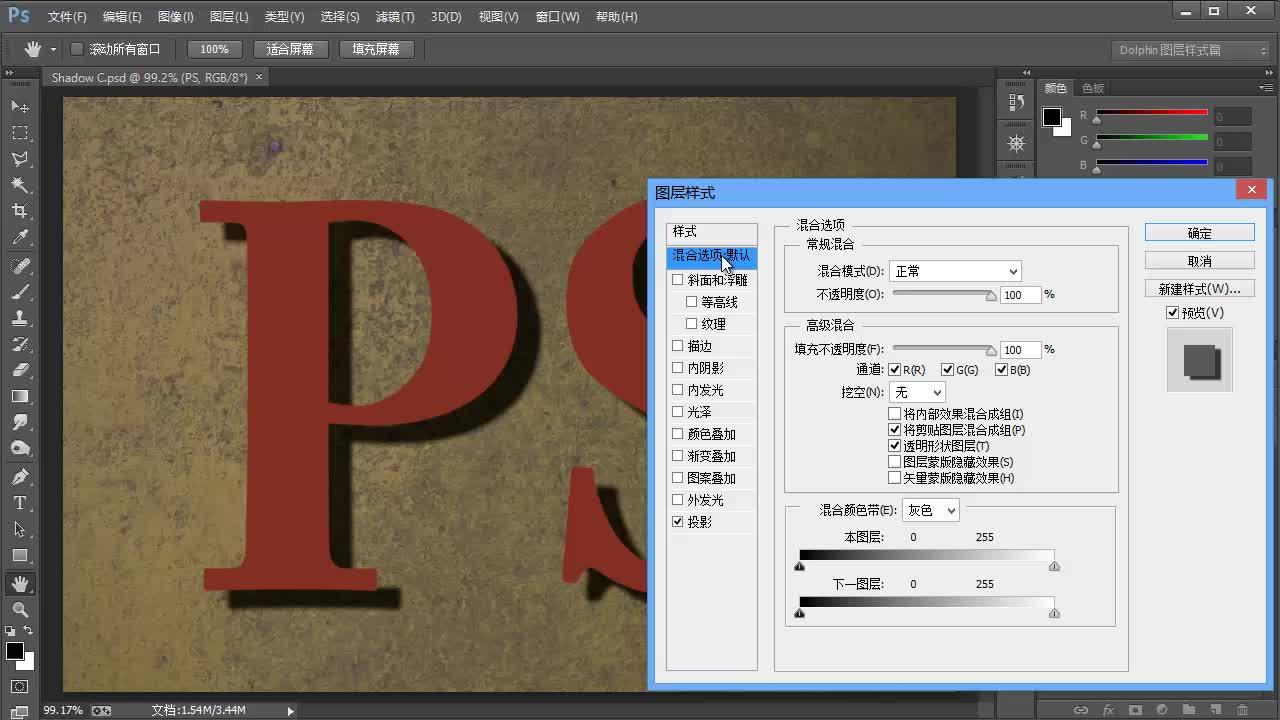Viewport: 1280px width, 720px height.
Task: Click the link layers icon
Action: (x=1081, y=710)
